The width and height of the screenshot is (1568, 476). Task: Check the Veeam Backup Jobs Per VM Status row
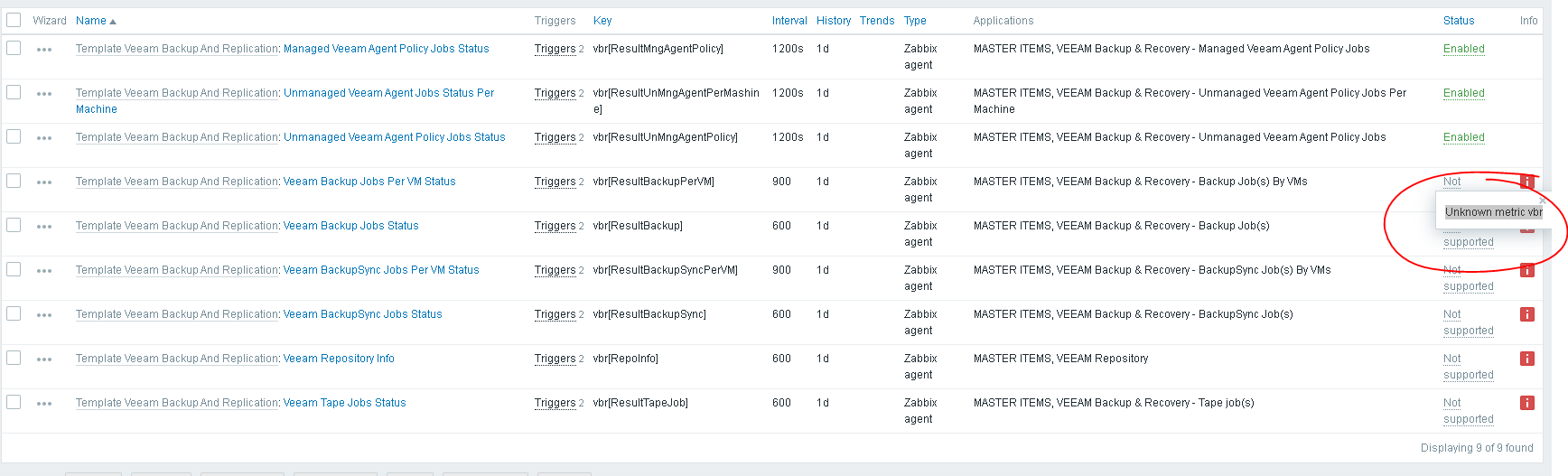pos(14,181)
